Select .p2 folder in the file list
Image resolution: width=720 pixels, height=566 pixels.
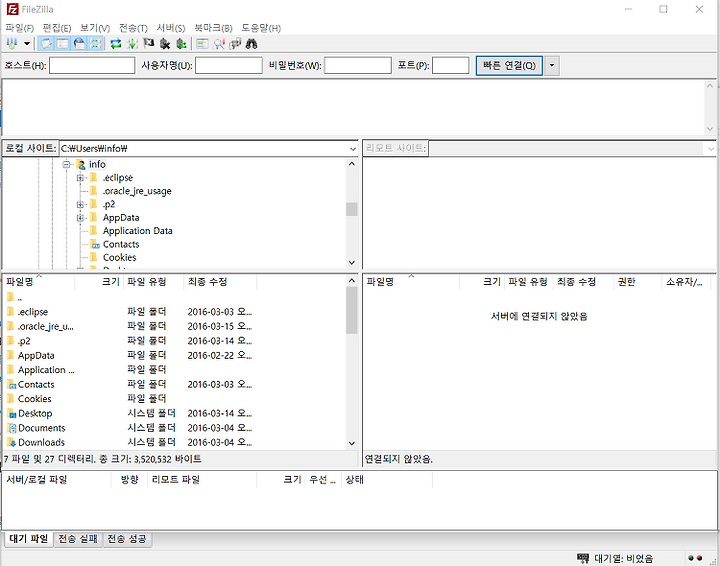click(24, 341)
